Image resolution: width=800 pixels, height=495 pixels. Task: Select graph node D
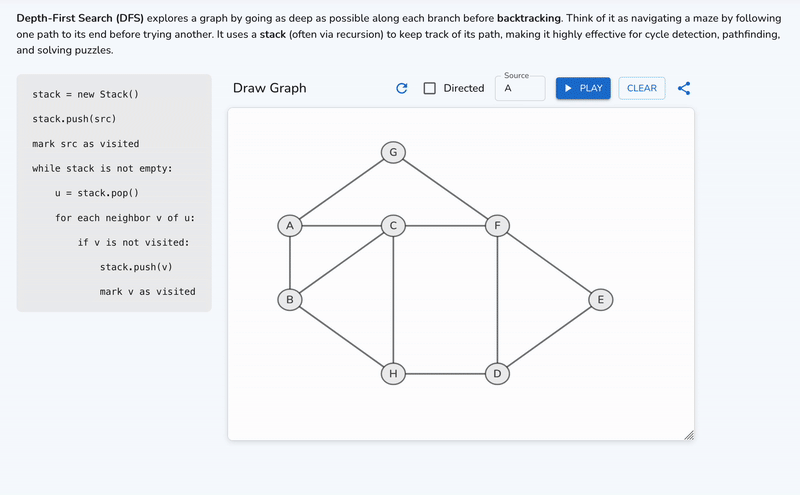pos(497,374)
